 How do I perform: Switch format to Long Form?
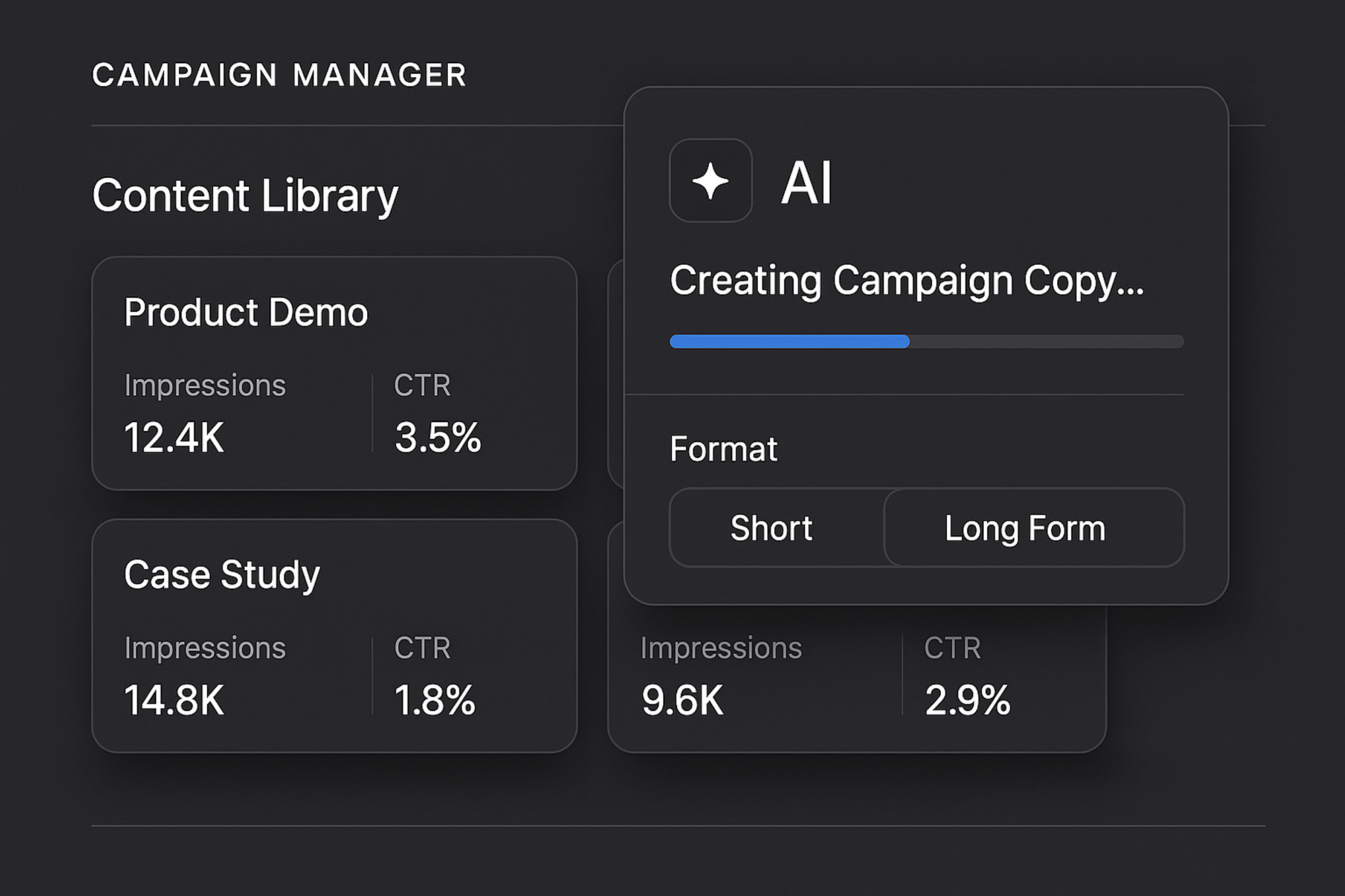[1025, 528]
